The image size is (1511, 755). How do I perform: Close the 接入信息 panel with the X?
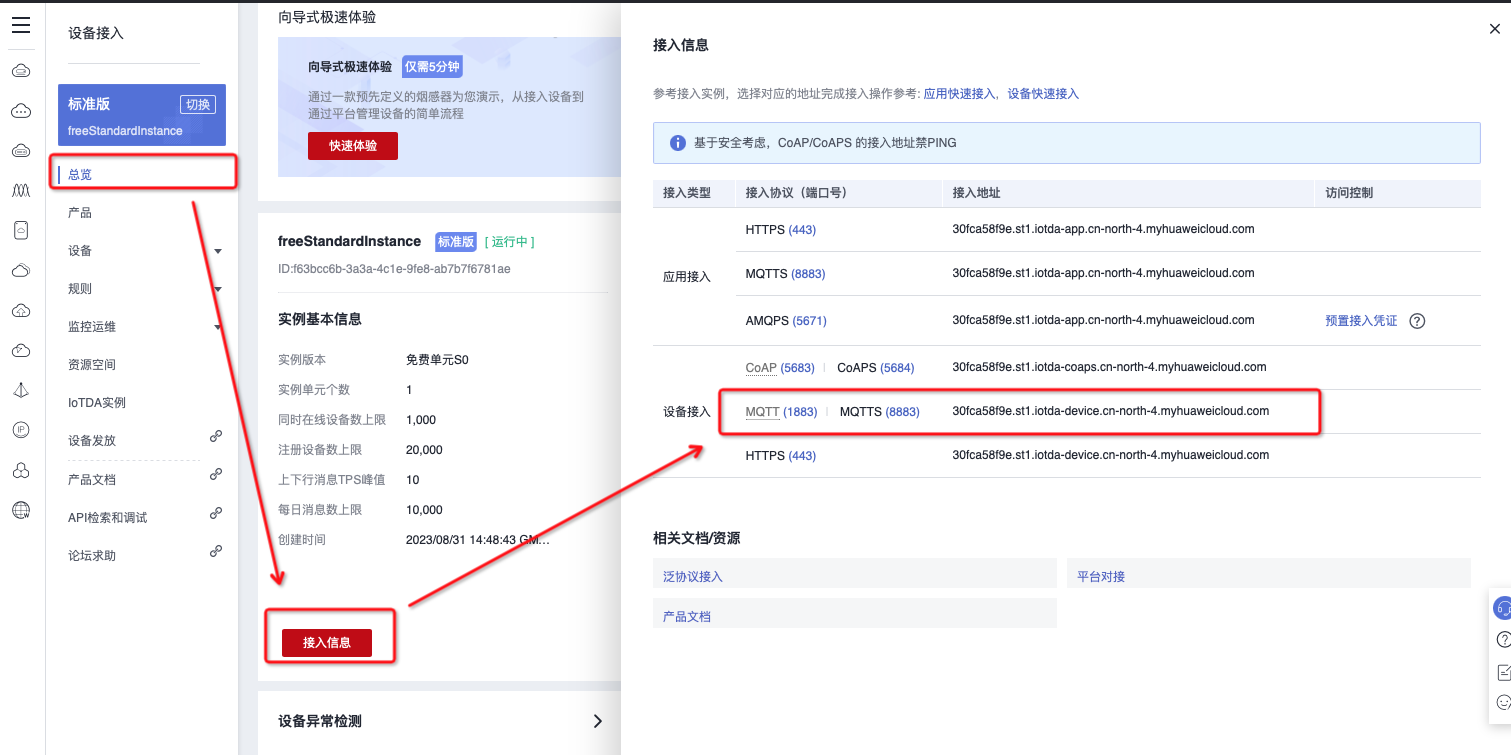tap(1495, 30)
